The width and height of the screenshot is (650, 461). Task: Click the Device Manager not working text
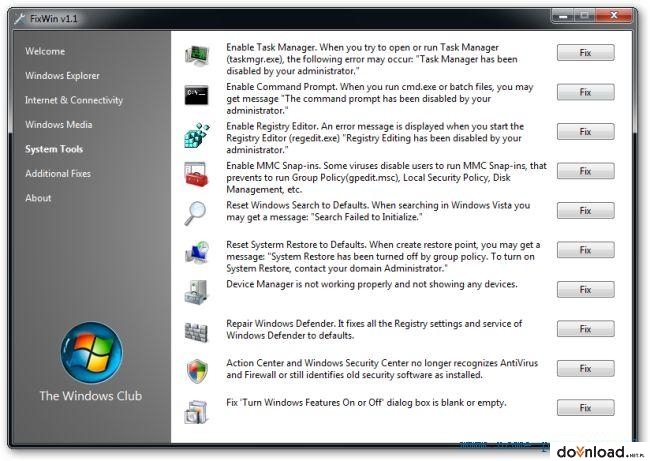(372, 284)
